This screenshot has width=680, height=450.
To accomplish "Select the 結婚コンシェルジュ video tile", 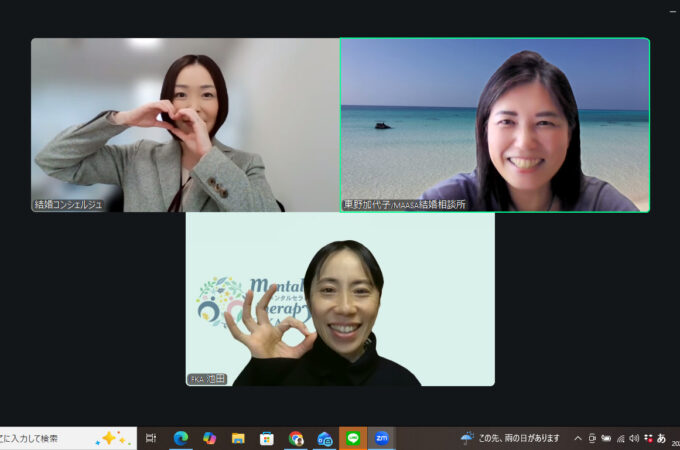I will coord(185,125).
